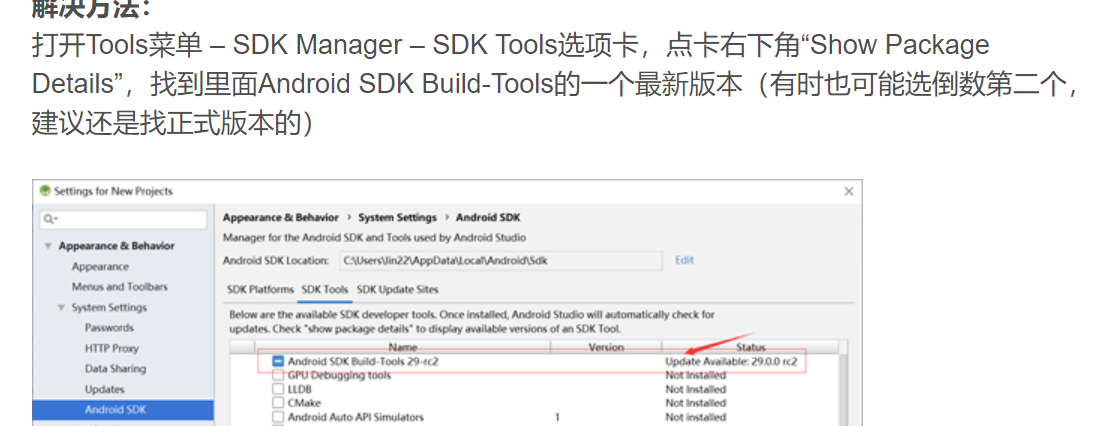Click the settings search input box
The width and height of the screenshot is (1099, 426).
(123, 219)
